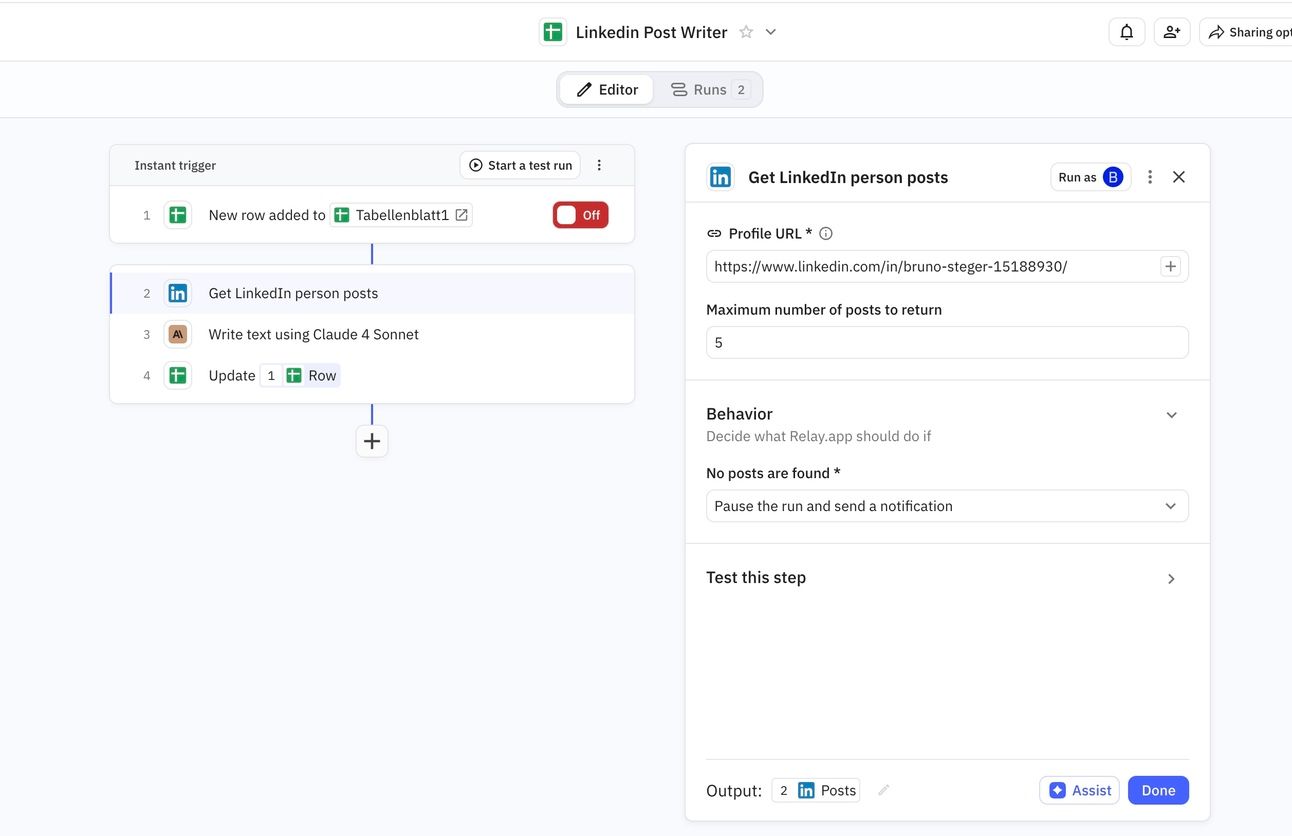Click the Claude AI icon on step 3
1292x836 pixels.
point(178,334)
